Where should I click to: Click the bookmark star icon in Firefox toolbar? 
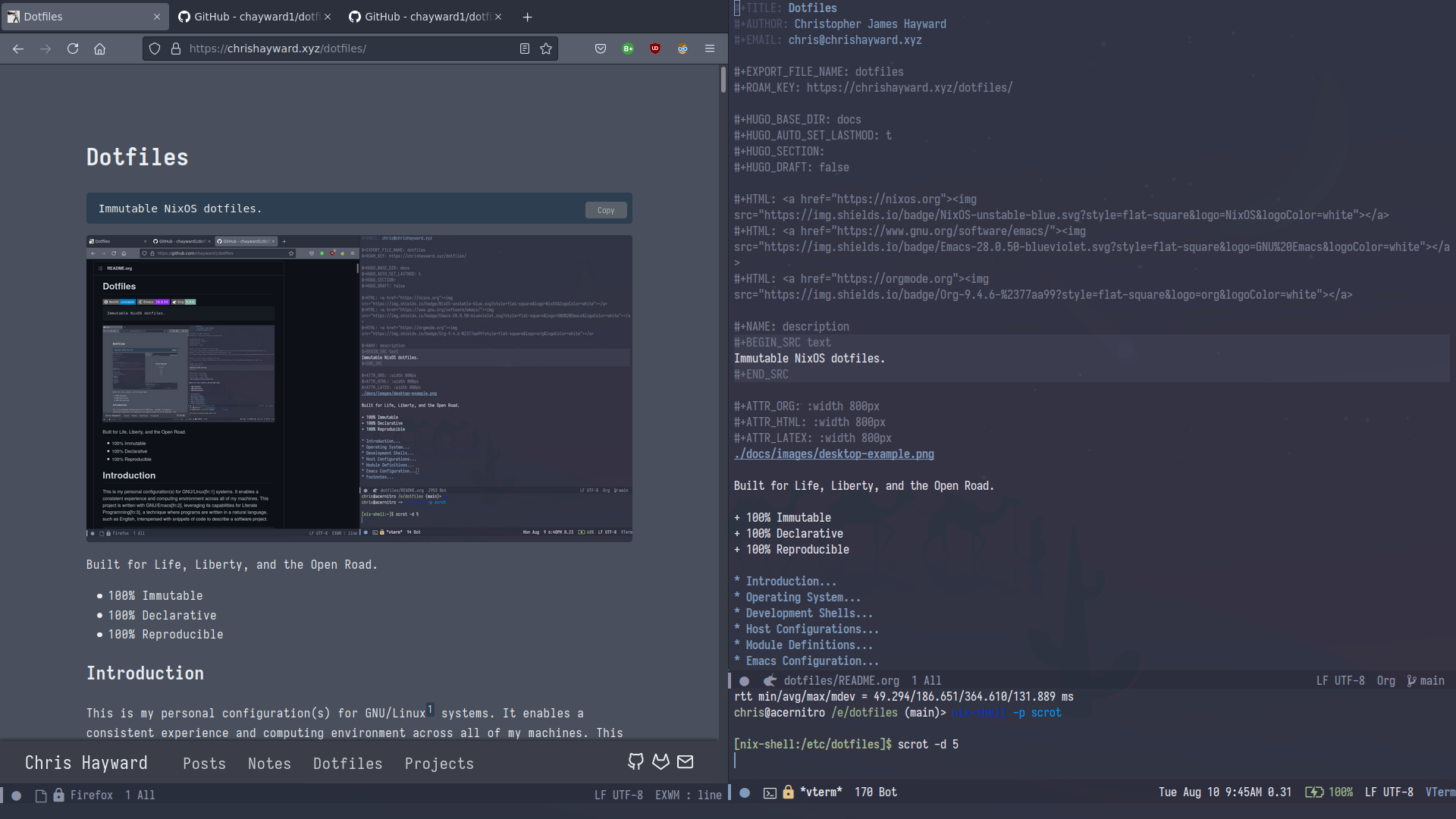point(547,48)
